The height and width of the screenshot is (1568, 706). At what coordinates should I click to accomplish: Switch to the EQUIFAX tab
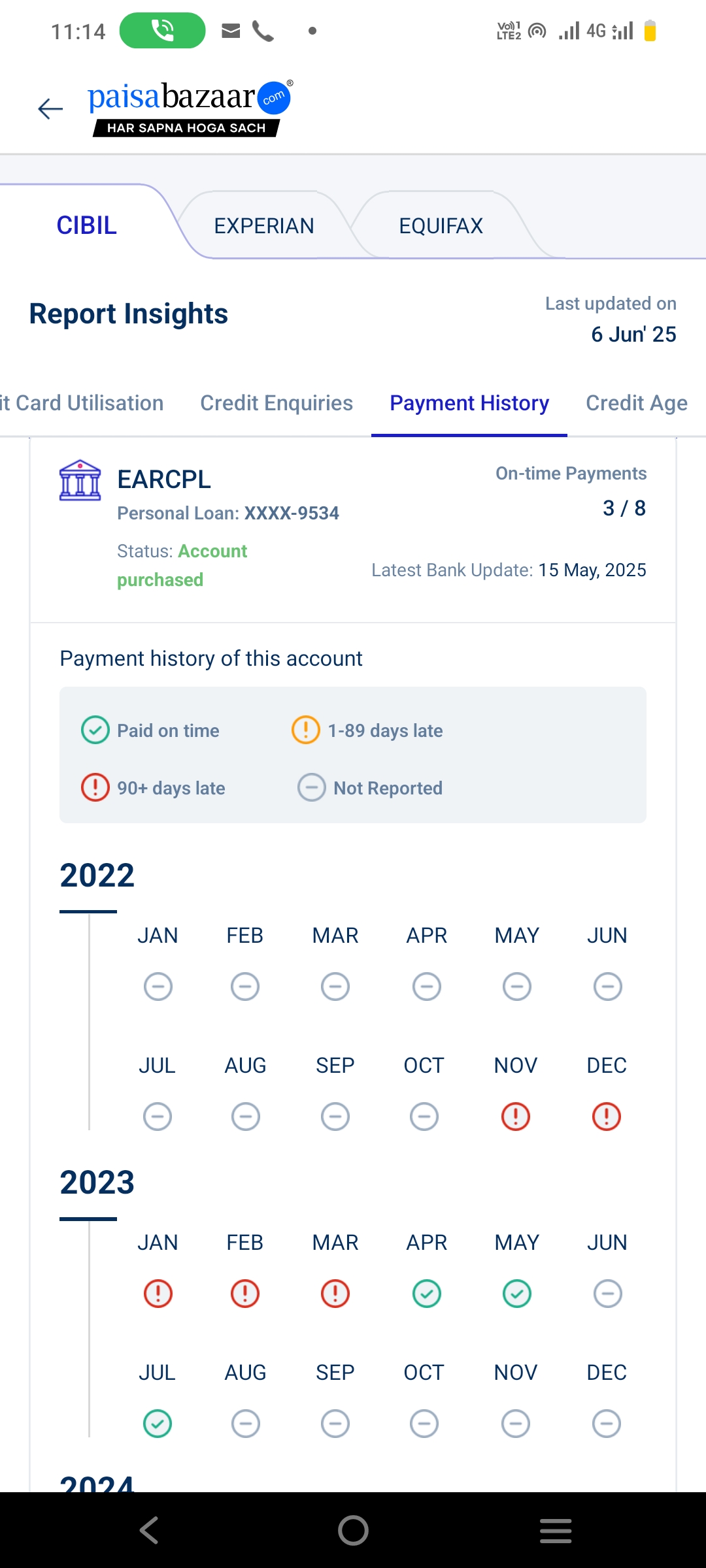441,226
